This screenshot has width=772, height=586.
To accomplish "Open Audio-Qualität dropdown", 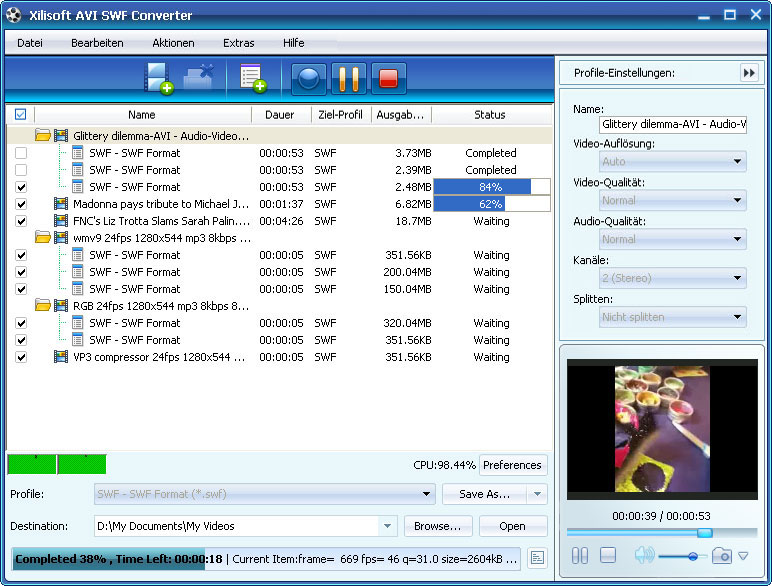I will point(673,239).
